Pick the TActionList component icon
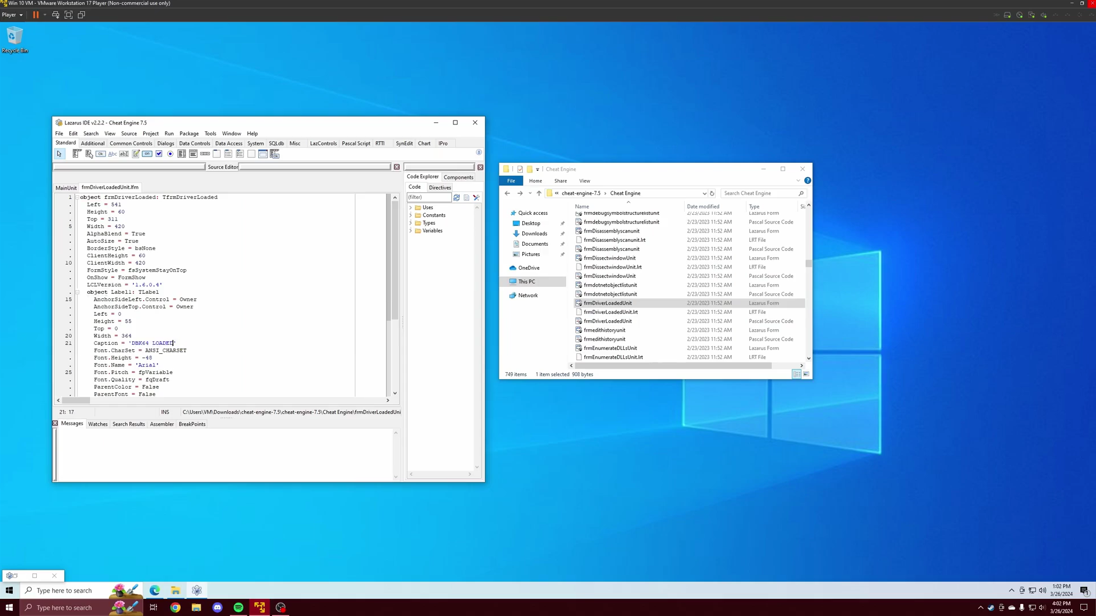The width and height of the screenshot is (1096, 616). click(x=275, y=154)
